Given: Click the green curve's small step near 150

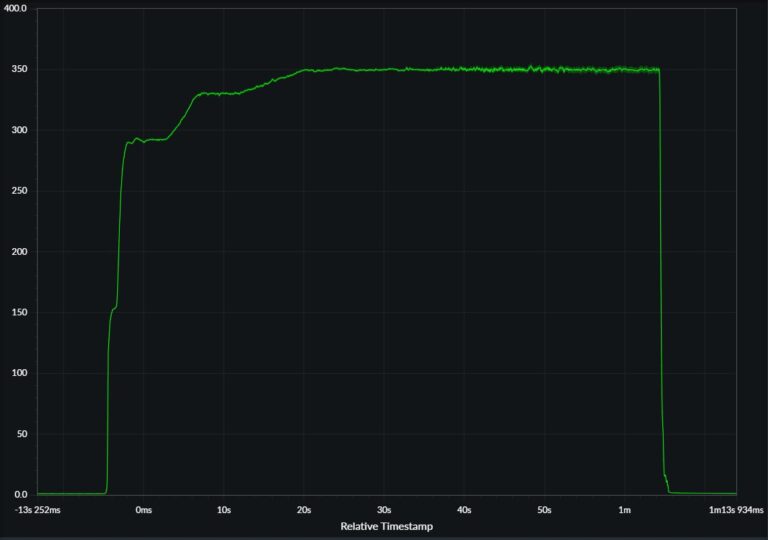Looking at the screenshot, I should 114,309.
